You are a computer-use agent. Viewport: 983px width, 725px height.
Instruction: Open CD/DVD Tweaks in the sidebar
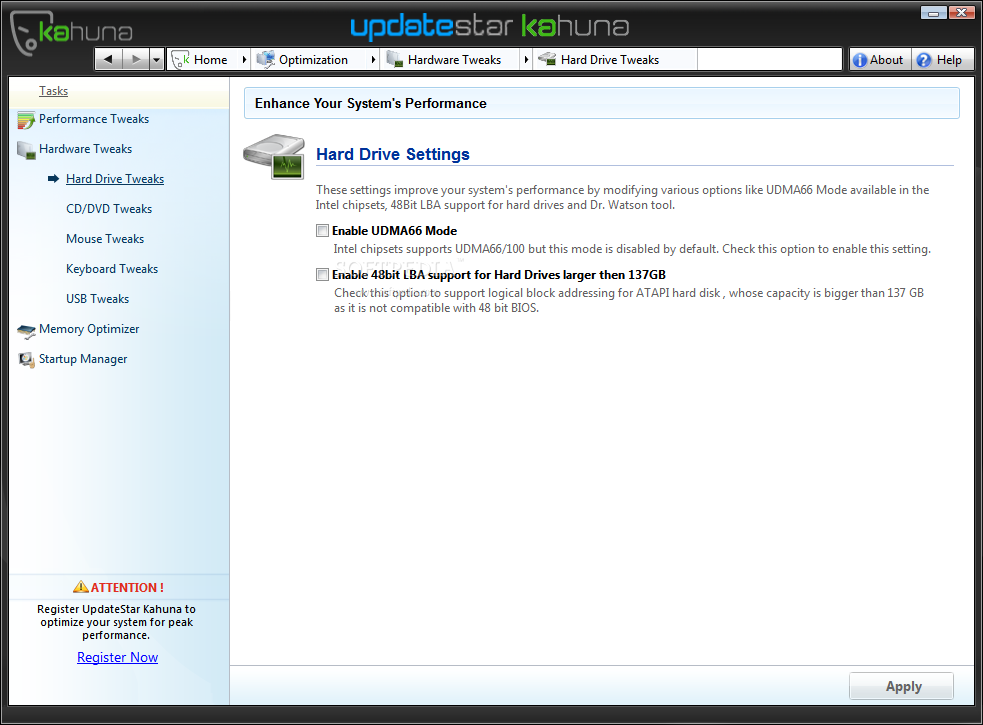(109, 209)
